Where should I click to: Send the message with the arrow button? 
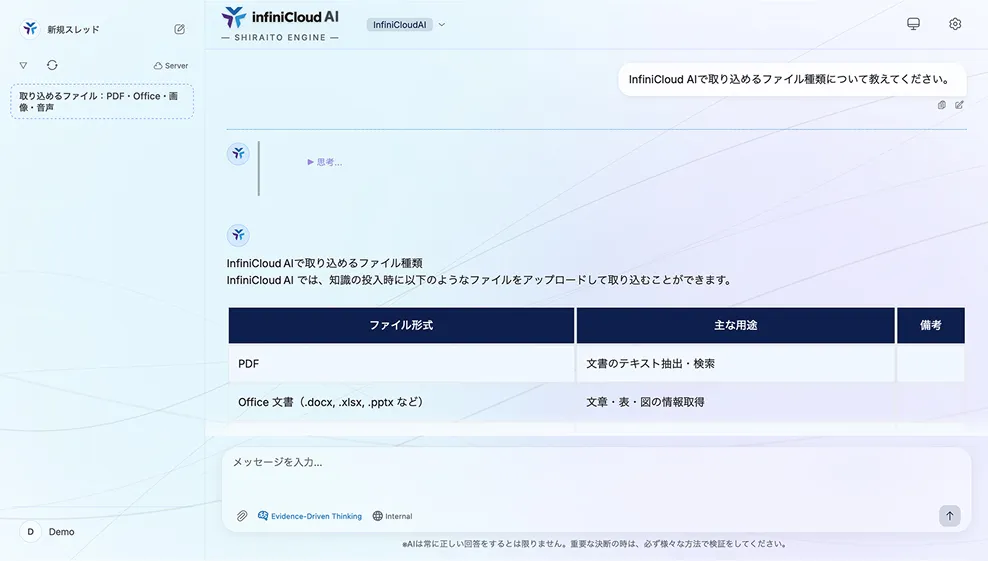pyautogui.click(x=950, y=516)
